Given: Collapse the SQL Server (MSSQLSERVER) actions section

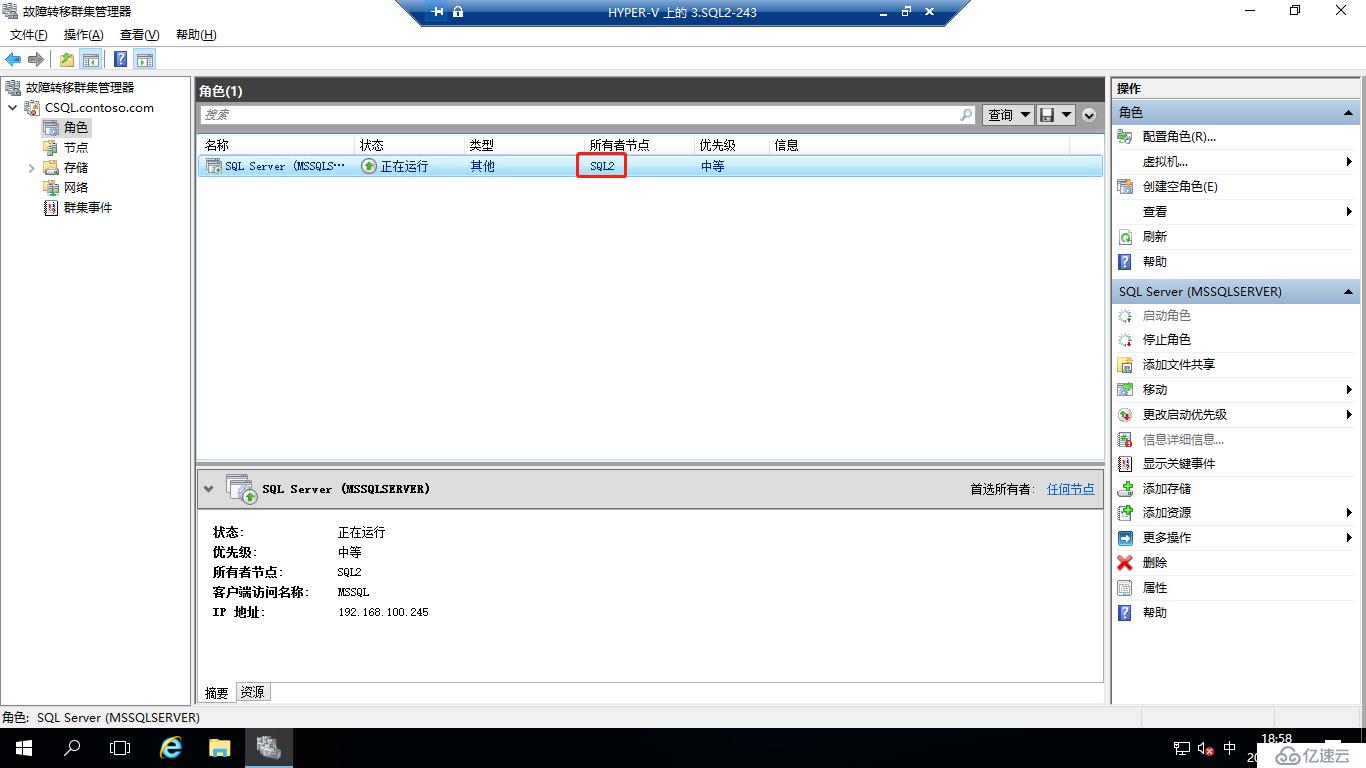Looking at the screenshot, I should tap(1348, 292).
